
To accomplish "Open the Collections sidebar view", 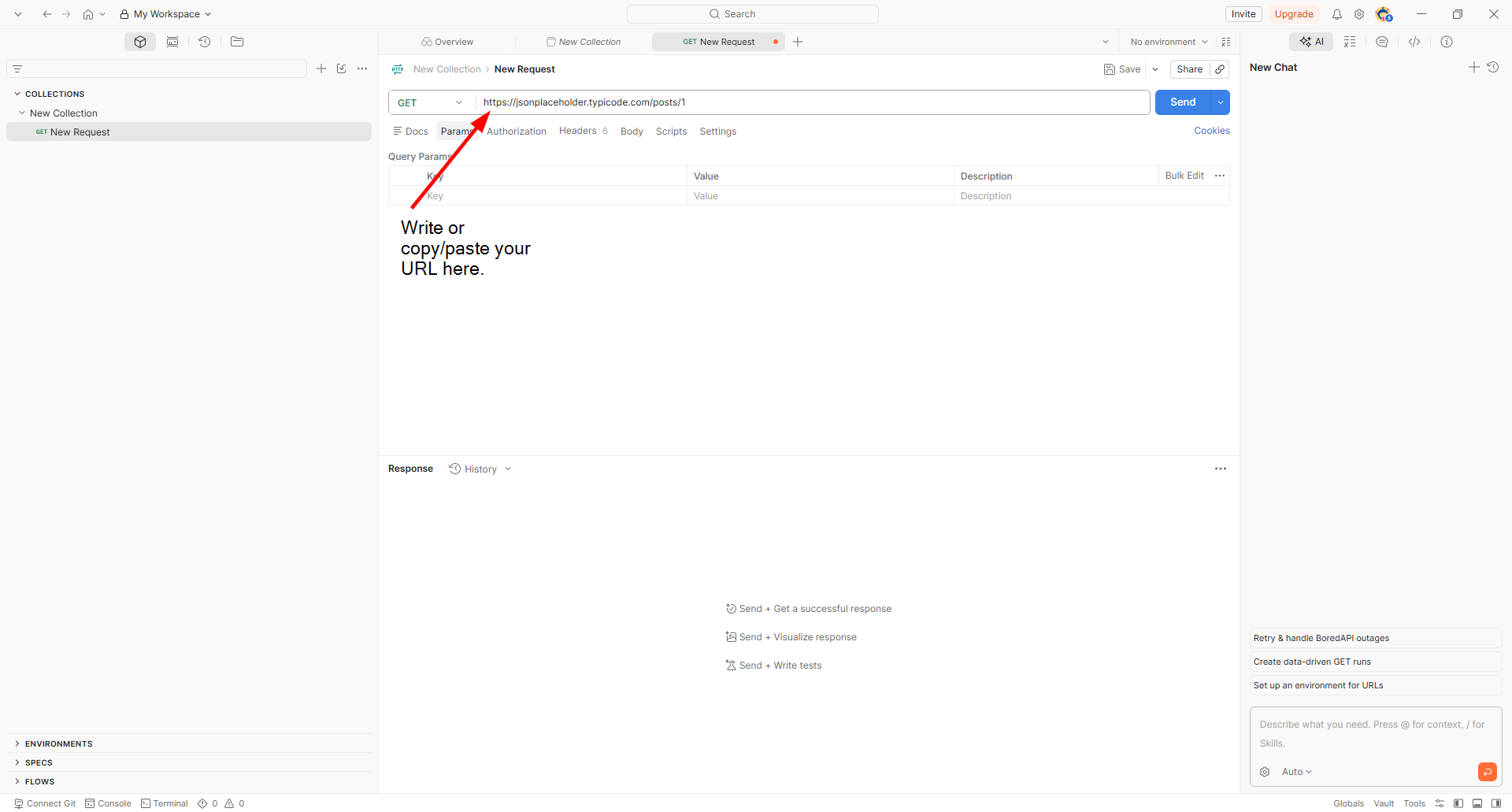I will tap(140, 42).
